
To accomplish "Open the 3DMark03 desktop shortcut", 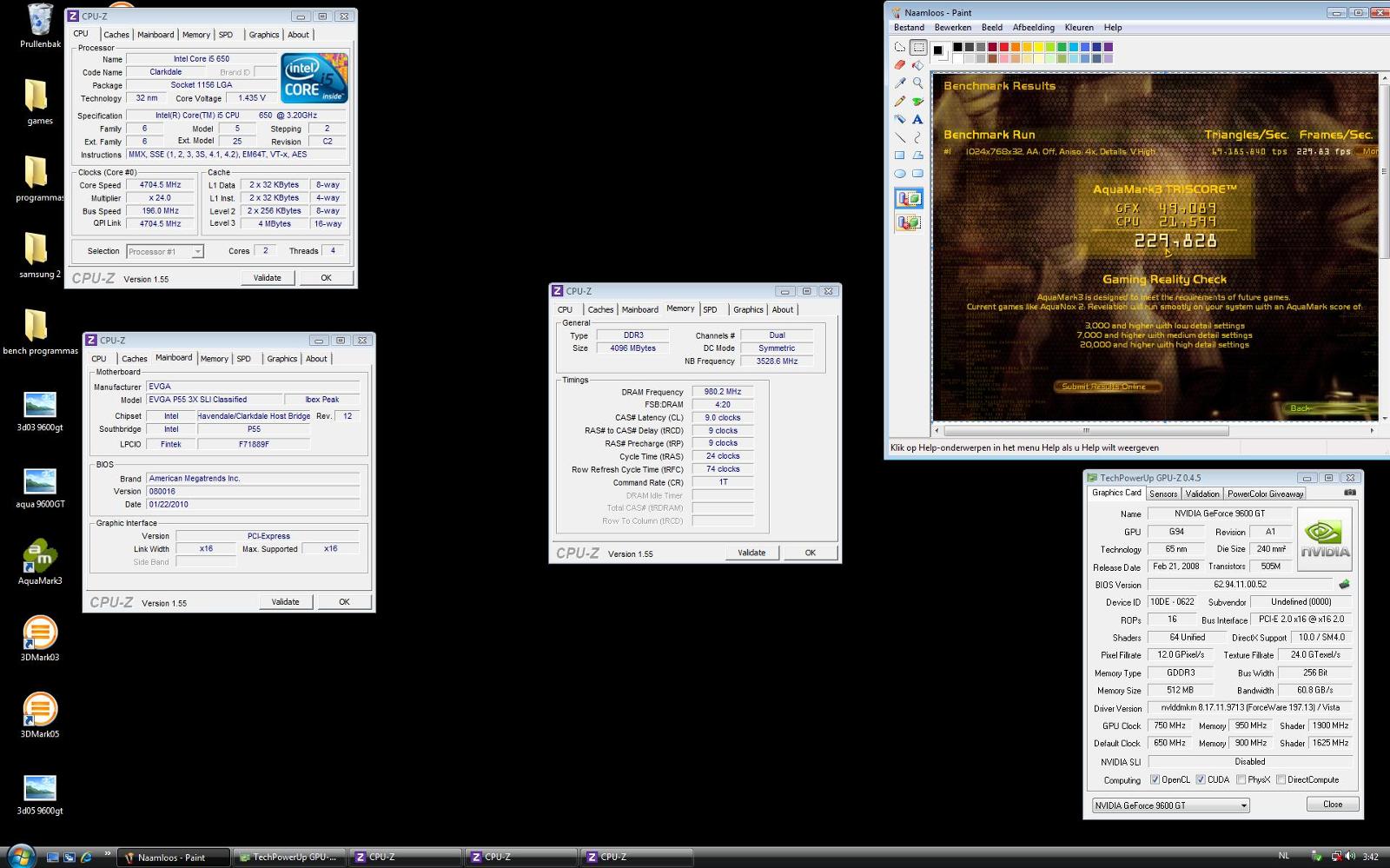I will (x=40, y=639).
